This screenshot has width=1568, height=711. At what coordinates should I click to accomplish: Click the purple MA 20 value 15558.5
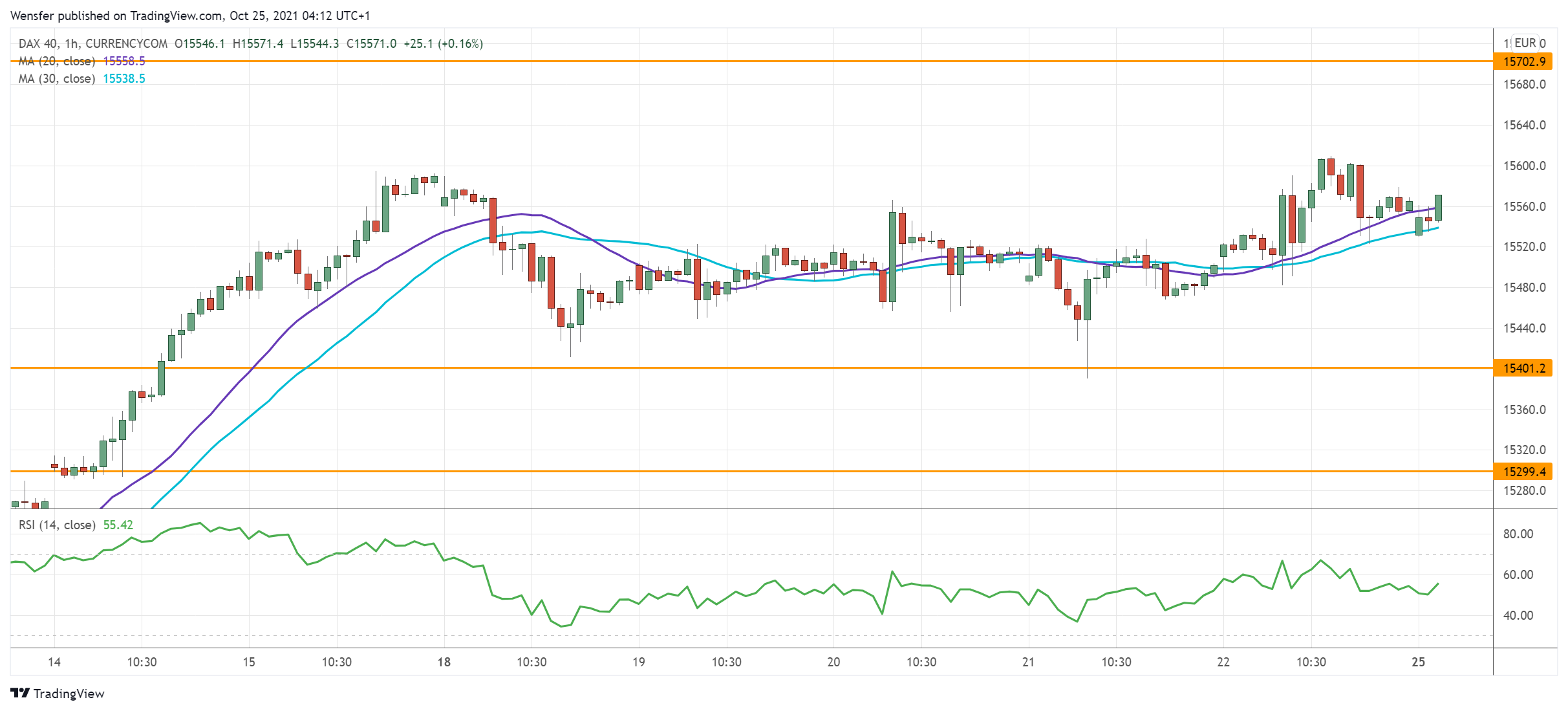point(124,61)
